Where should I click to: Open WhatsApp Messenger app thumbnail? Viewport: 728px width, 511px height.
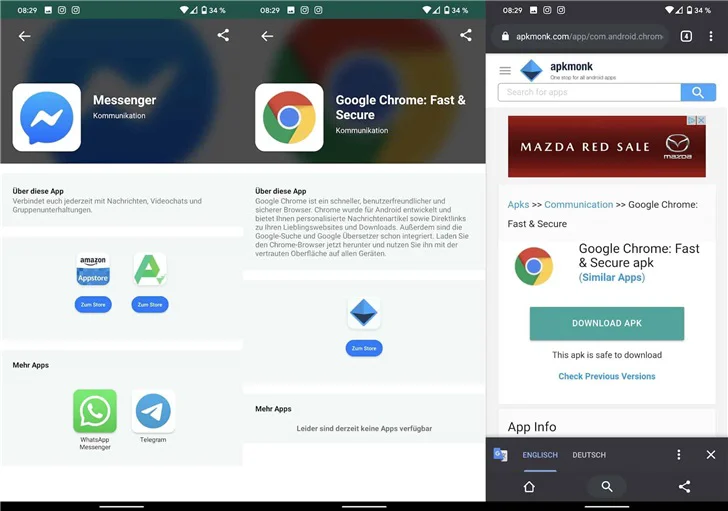point(95,411)
